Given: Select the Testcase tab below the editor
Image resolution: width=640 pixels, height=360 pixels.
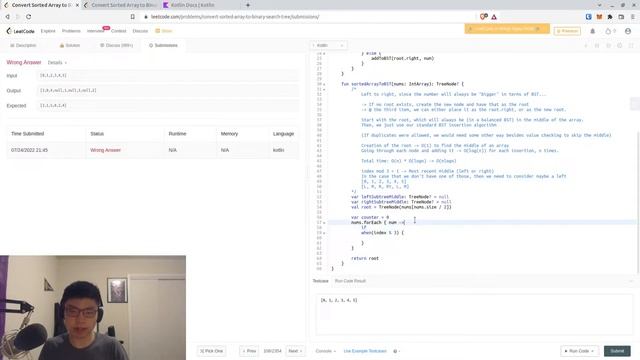Looking at the screenshot, I should (320, 281).
